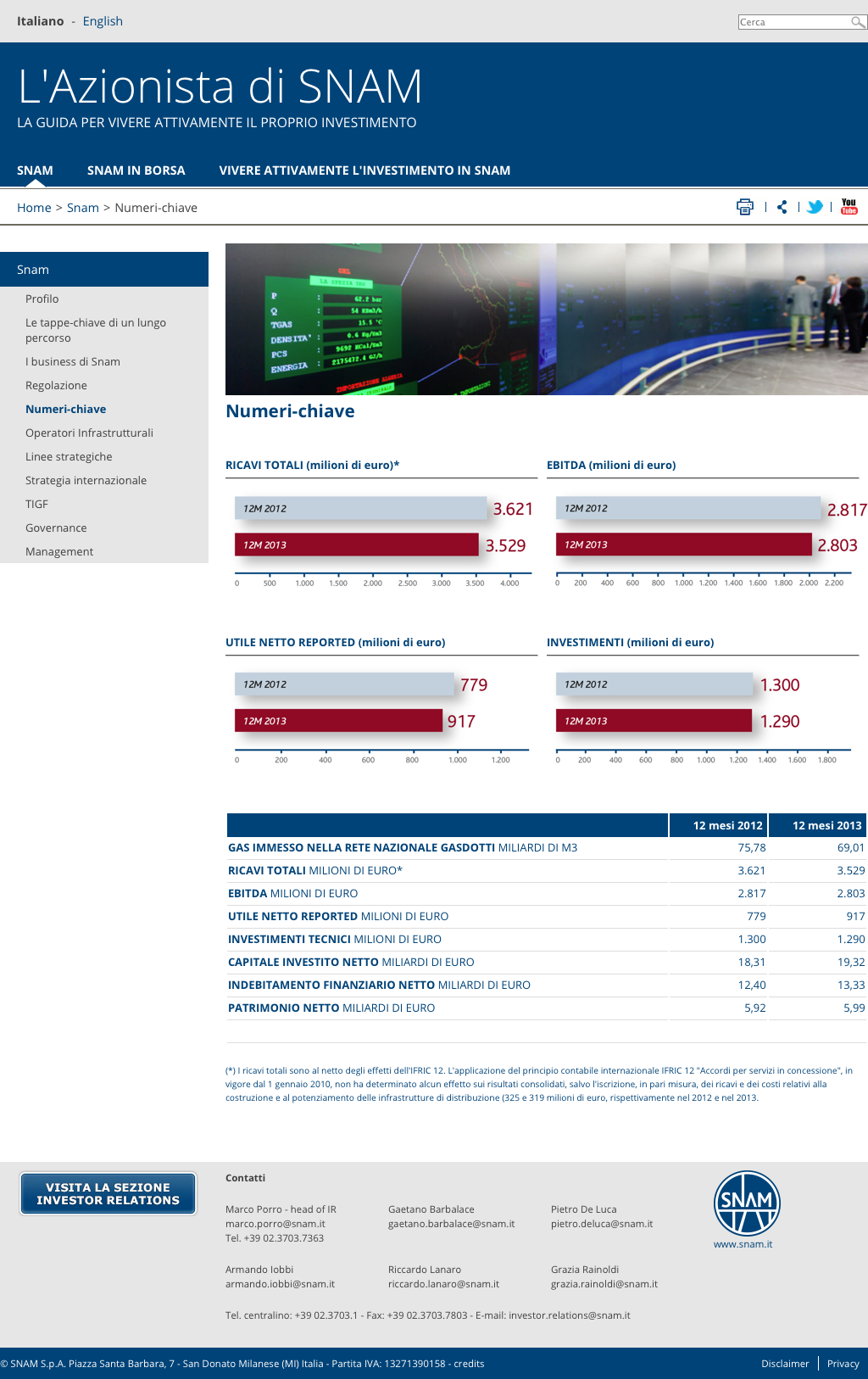Open the Twitter bird icon
Screen dimensions: 868x1379
815,207
